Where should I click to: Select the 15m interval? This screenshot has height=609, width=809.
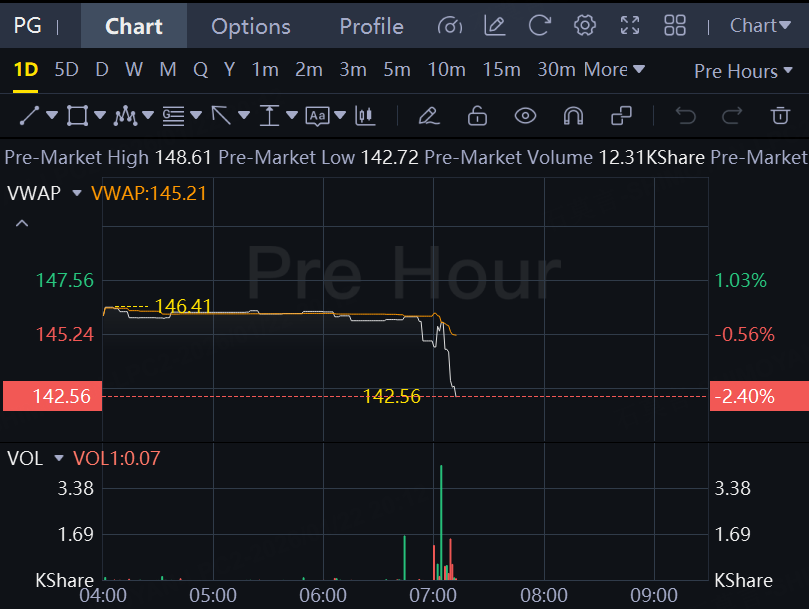(x=501, y=69)
